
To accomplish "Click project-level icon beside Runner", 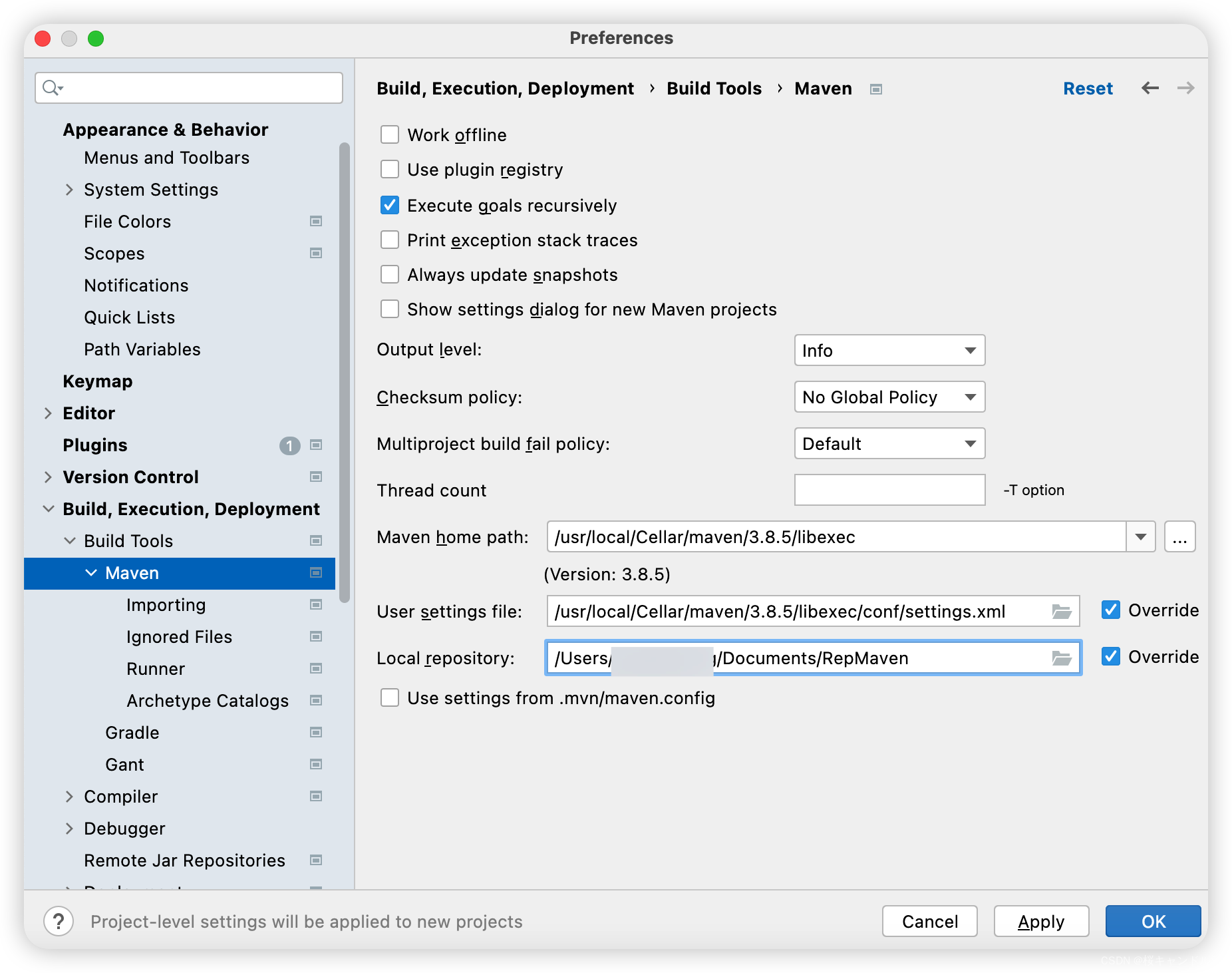I will pyautogui.click(x=316, y=668).
